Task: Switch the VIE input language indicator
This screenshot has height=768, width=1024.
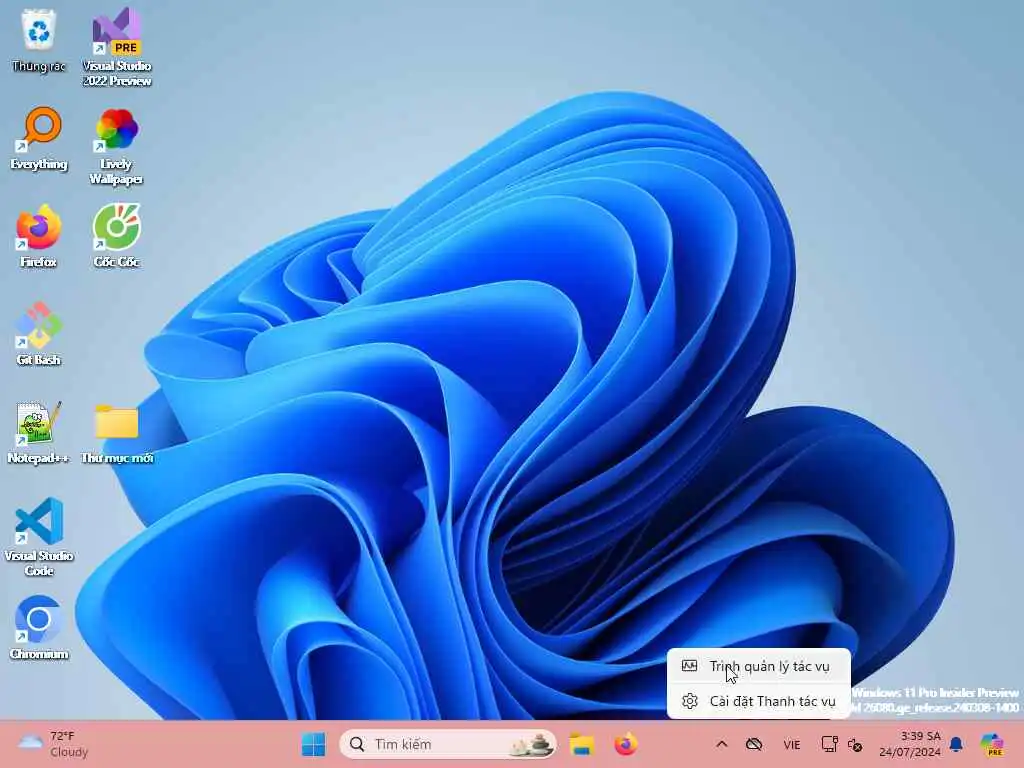Action: [x=792, y=744]
